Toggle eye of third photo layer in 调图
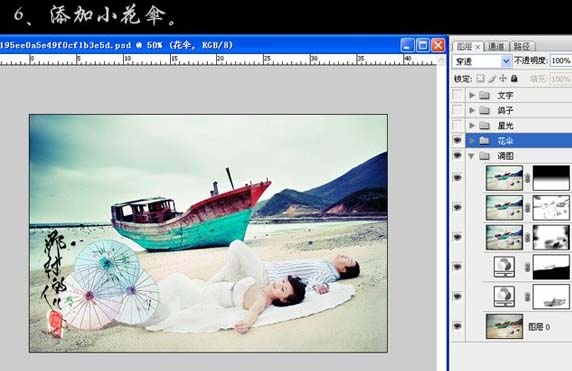The width and height of the screenshot is (572, 371). pyautogui.click(x=457, y=237)
